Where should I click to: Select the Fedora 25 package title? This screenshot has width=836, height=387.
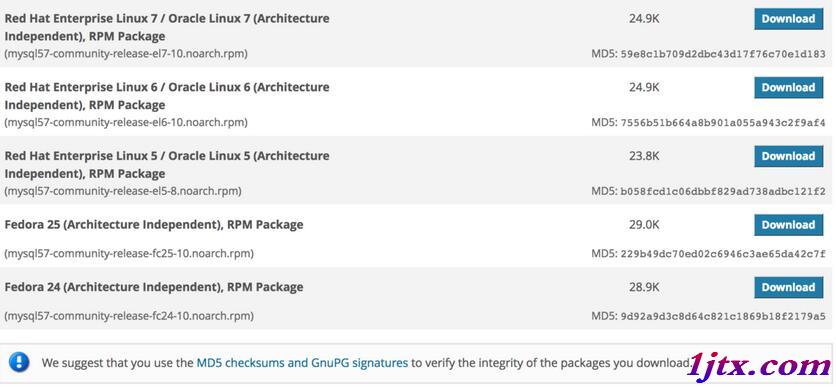click(x=154, y=225)
